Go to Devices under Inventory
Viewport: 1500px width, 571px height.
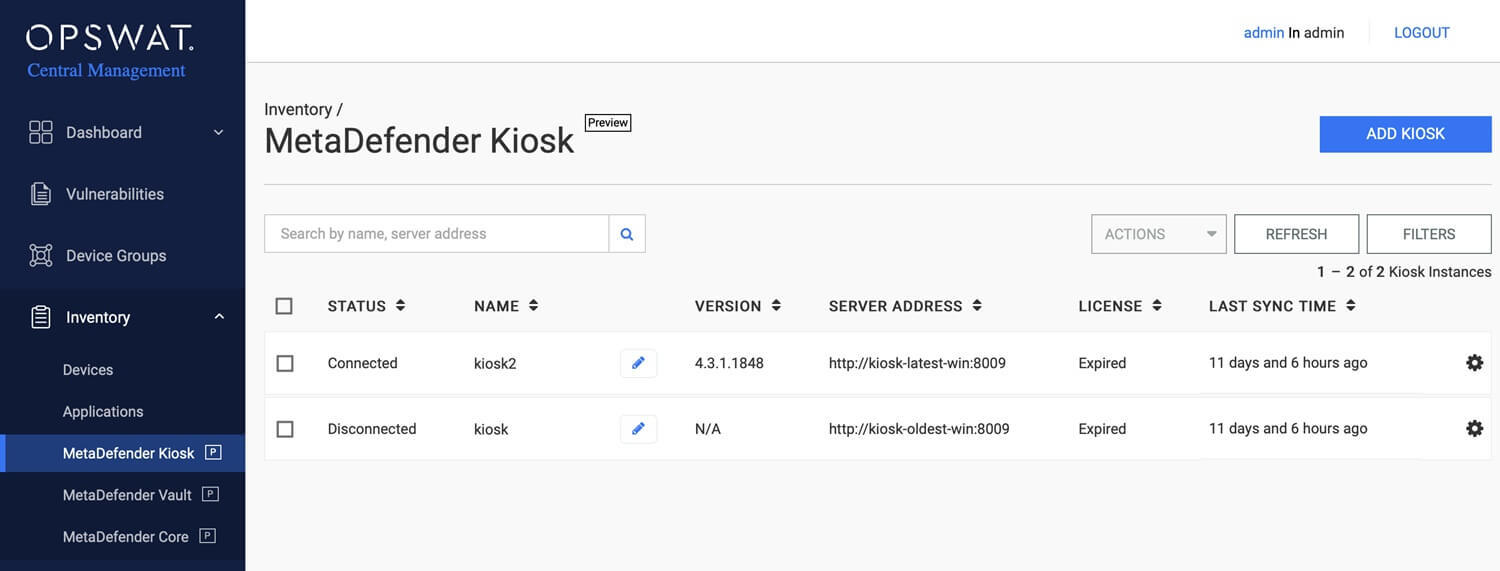(x=88, y=370)
